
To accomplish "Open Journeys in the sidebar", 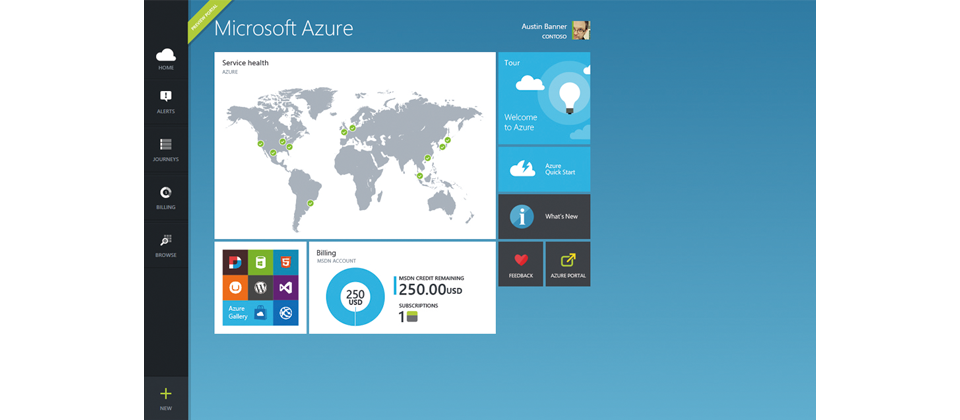I will pos(166,150).
